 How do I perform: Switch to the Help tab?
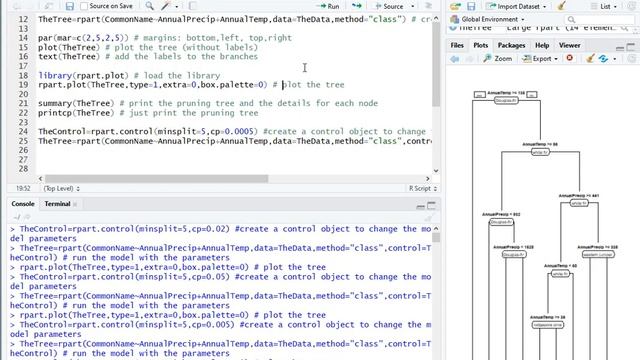click(542, 45)
